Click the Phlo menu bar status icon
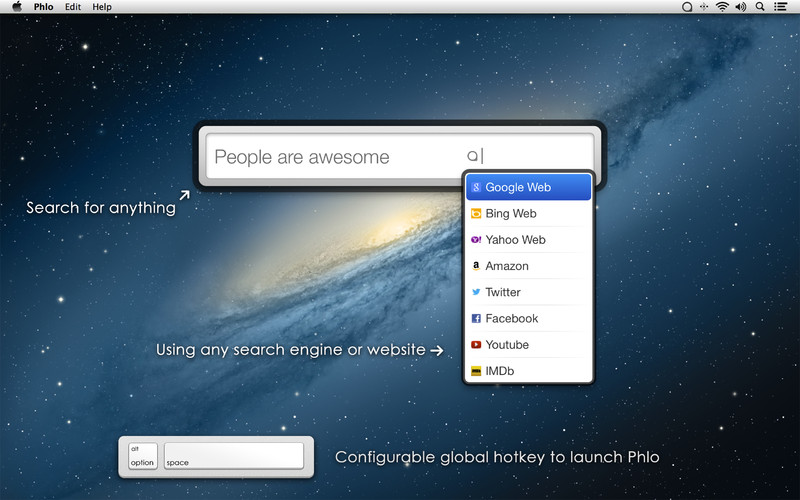Screen dimensions: 800x500 [x=687, y=7]
